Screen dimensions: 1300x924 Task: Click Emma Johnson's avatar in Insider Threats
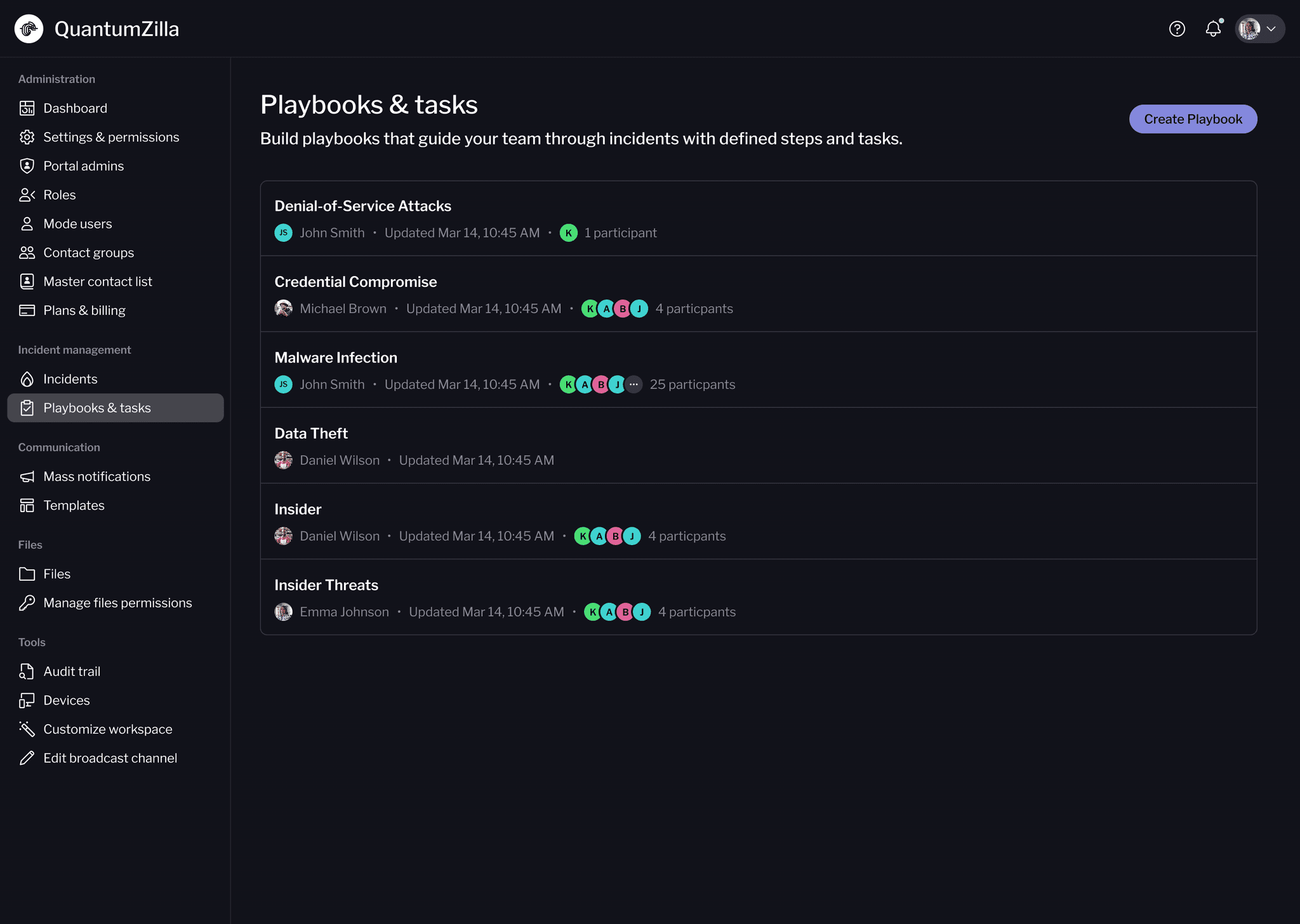coord(283,612)
